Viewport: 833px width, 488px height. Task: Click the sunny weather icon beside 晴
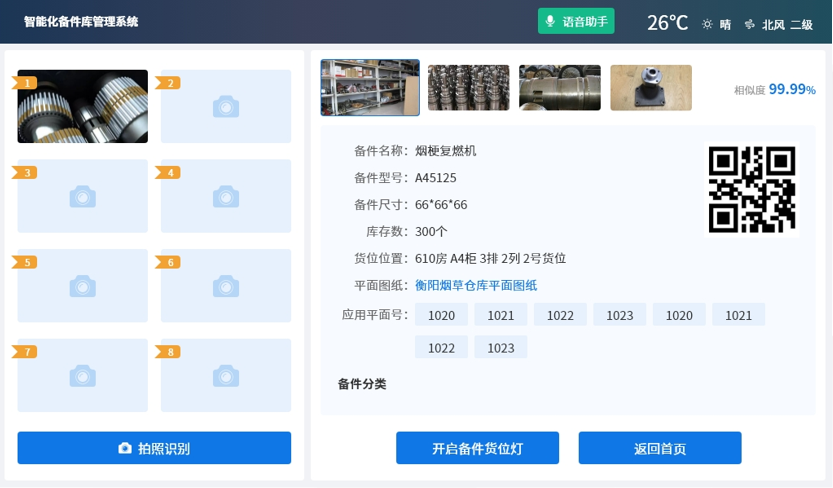(707, 24)
